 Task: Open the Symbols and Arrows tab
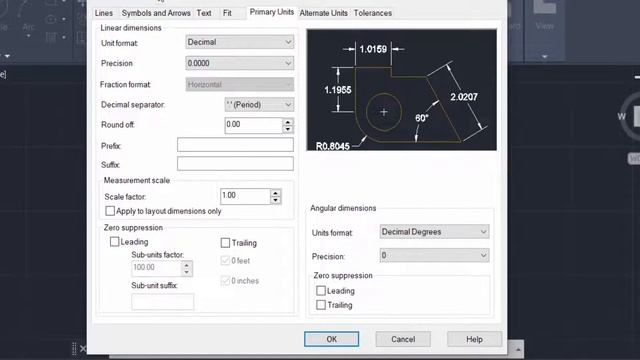coord(156,13)
